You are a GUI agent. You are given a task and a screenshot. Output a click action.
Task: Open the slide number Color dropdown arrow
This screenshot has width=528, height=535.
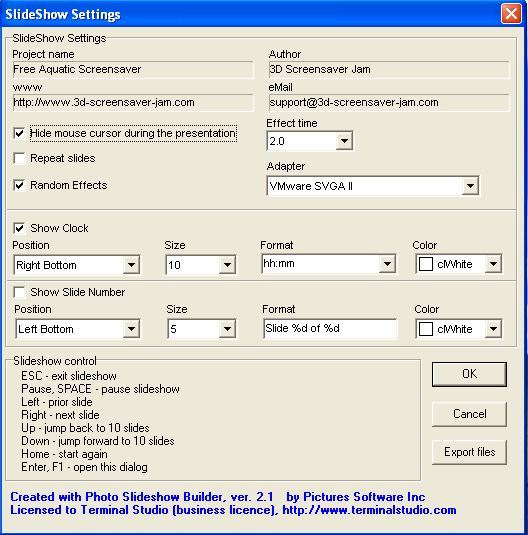pyautogui.click(x=493, y=329)
